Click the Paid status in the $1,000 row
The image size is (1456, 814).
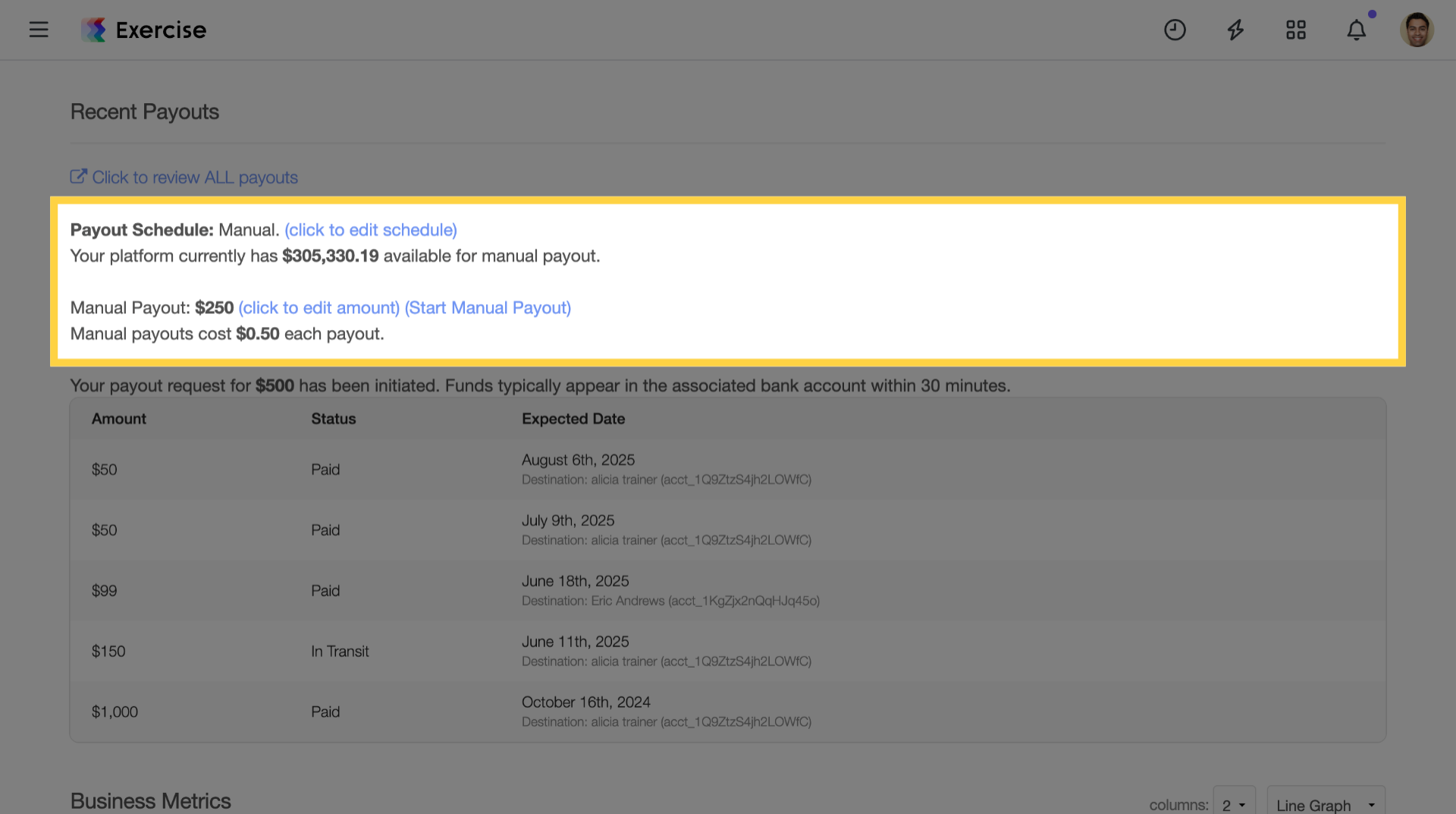click(325, 712)
